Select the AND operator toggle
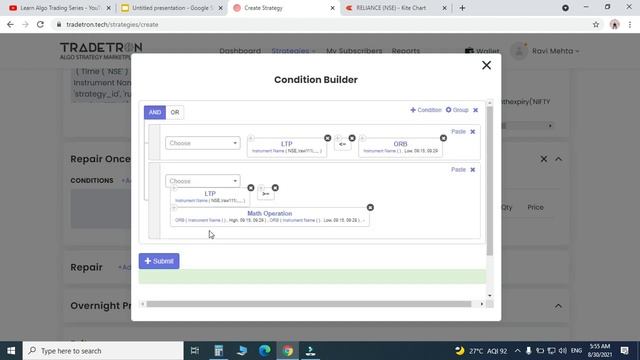This screenshot has height=360, width=640. coord(155,112)
